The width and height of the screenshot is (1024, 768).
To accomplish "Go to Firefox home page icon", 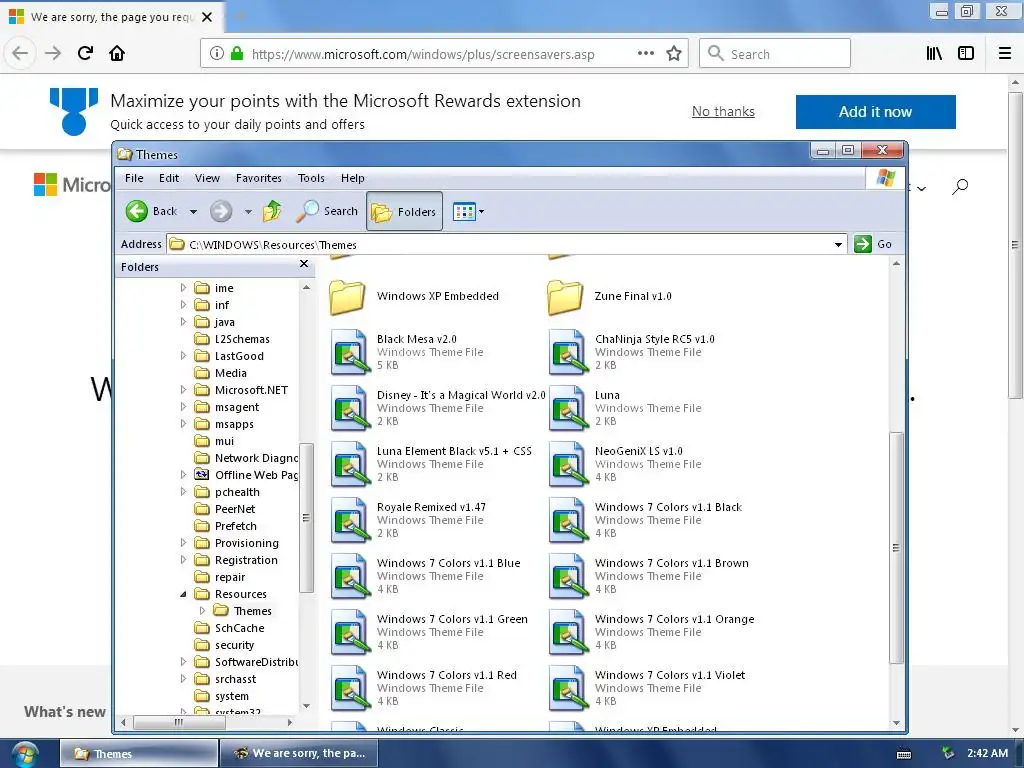I will [x=117, y=53].
